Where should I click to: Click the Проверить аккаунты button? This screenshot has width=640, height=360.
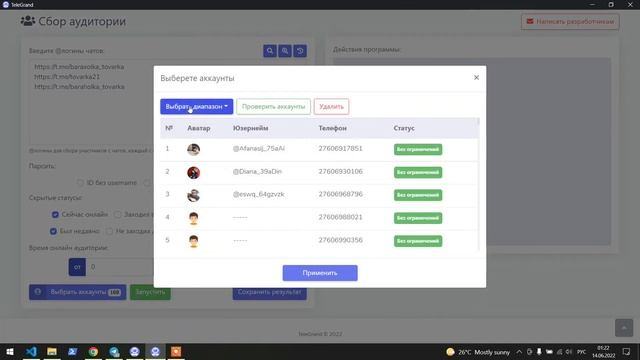coord(273,107)
